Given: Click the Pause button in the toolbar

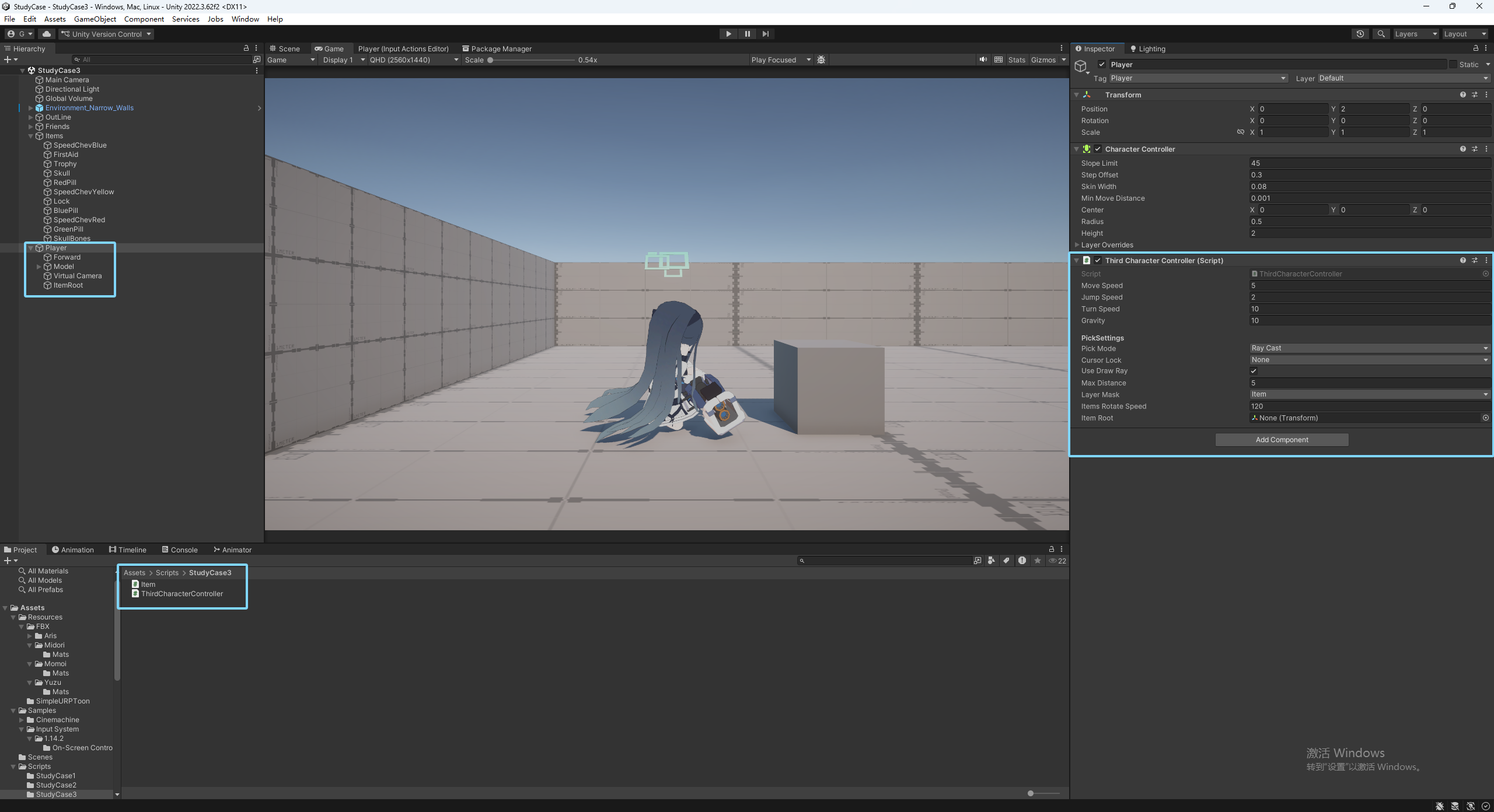Looking at the screenshot, I should click(x=747, y=34).
